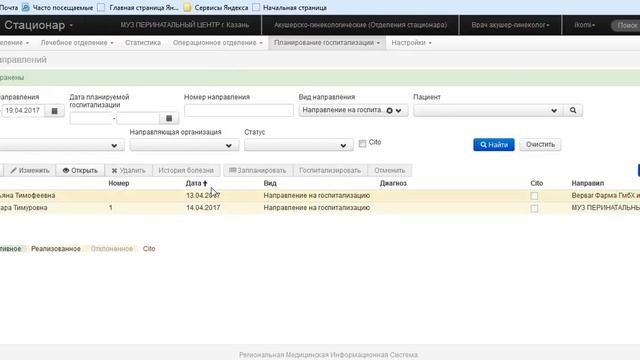This screenshot has width=640, height=360.
Task: Expand the Вид направления dropdown
Action: tap(398, 111)
